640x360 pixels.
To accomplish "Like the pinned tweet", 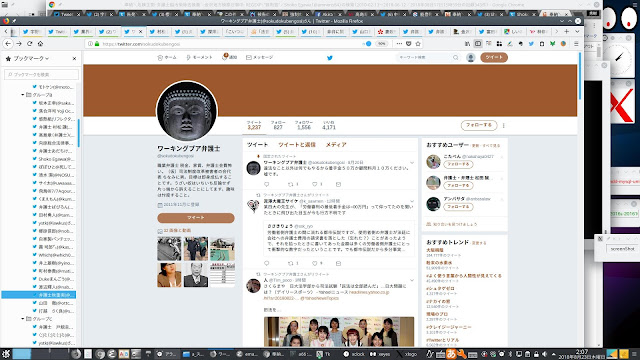I will click(x=315, y=184).
